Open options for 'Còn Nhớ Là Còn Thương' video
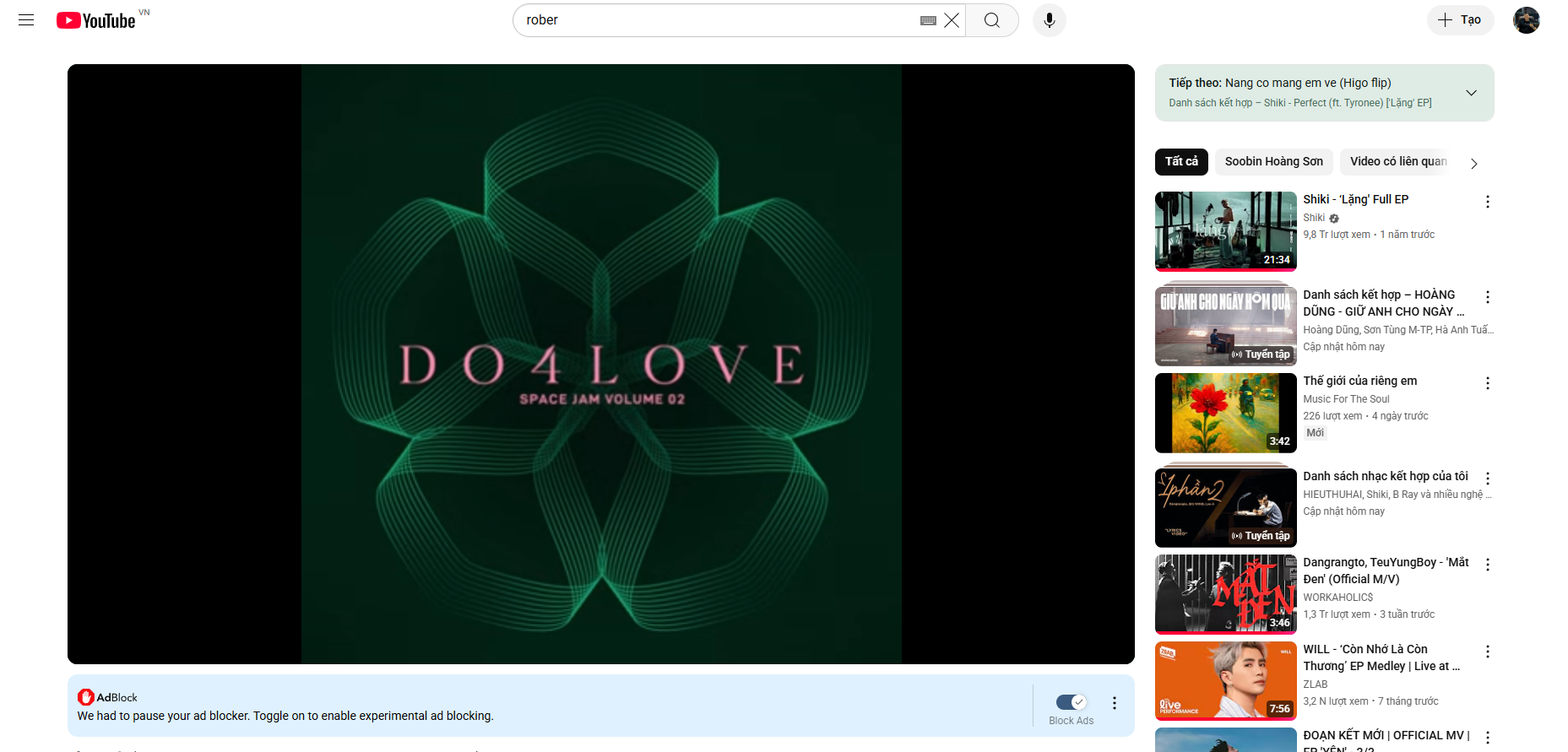Image resolution: width=1568 pixels, height=752 pixels. pyautogui.click(x=1488, y=652)
